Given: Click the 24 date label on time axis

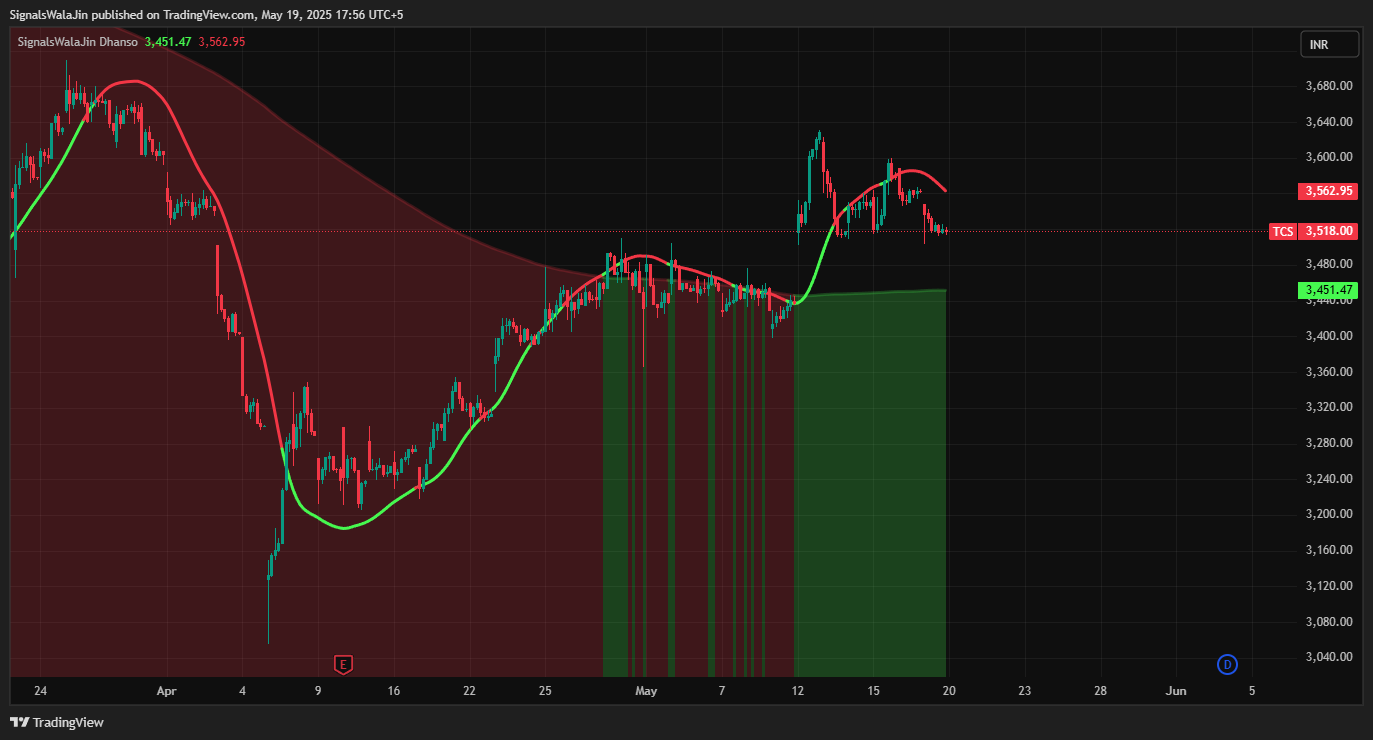Looking at the screenshot, I should [x=40, y=691].
